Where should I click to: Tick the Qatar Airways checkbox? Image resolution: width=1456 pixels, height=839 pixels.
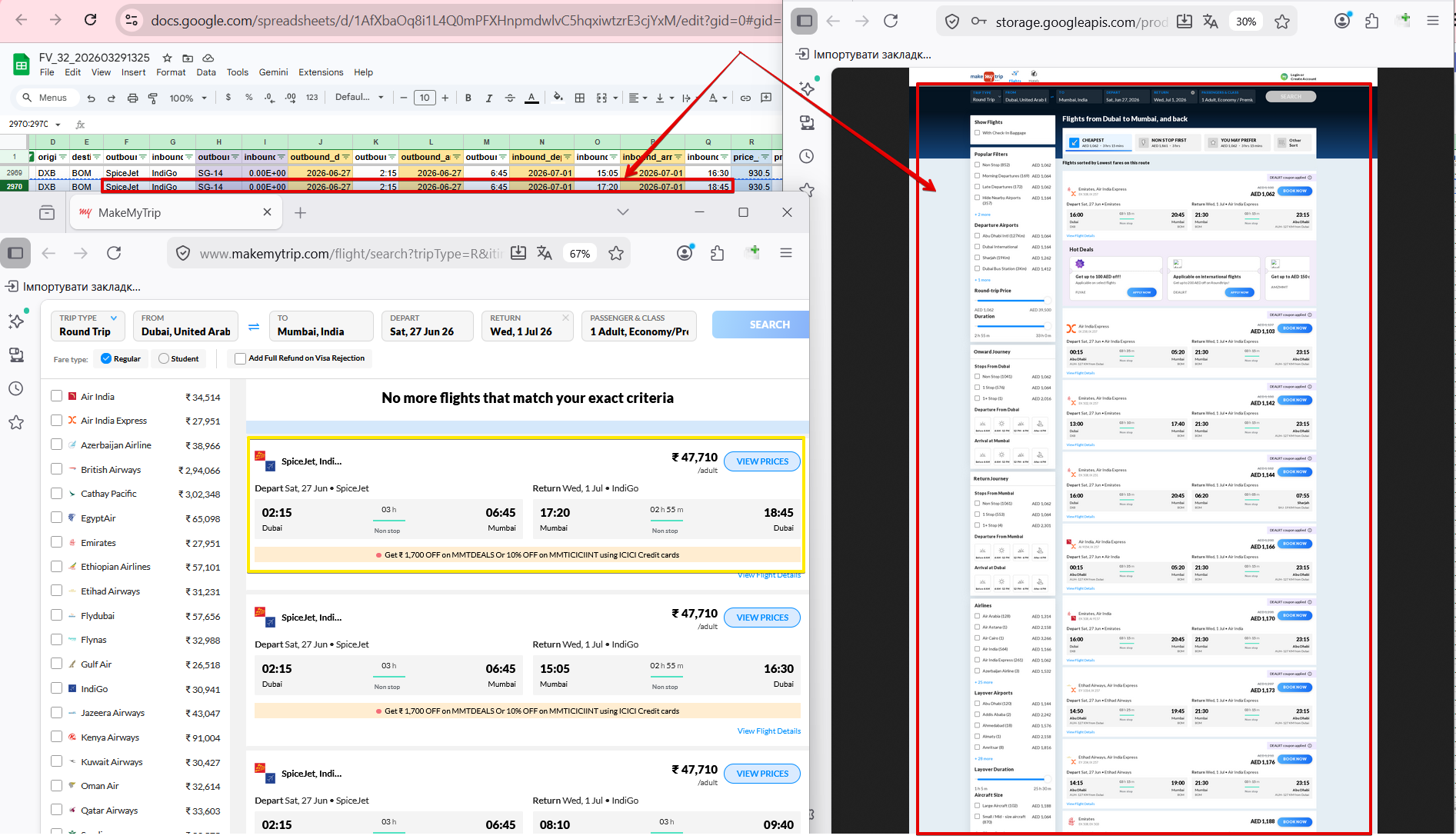[56, 810]
